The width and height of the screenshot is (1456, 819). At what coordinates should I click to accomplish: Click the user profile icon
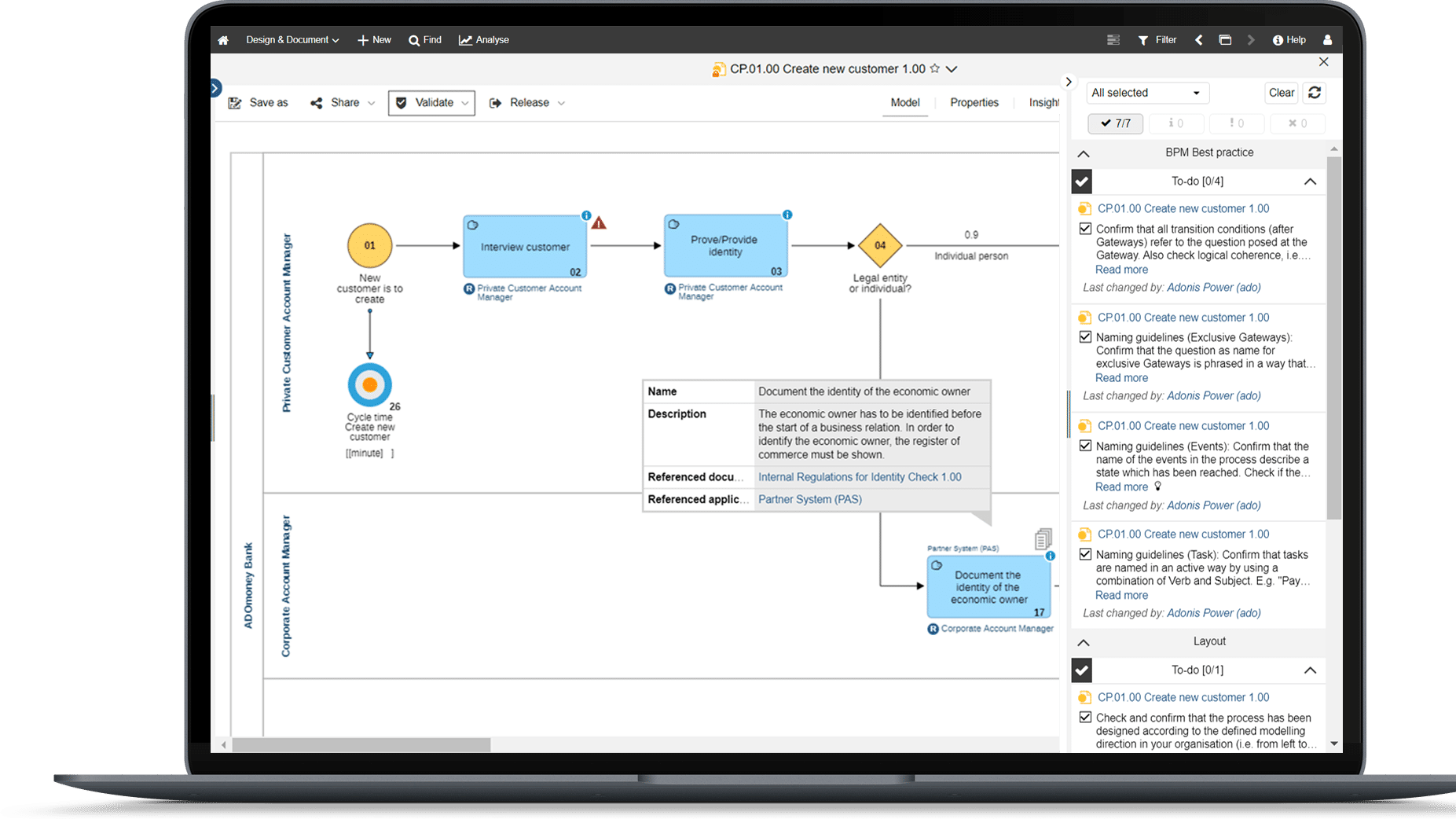[1327, 40]
